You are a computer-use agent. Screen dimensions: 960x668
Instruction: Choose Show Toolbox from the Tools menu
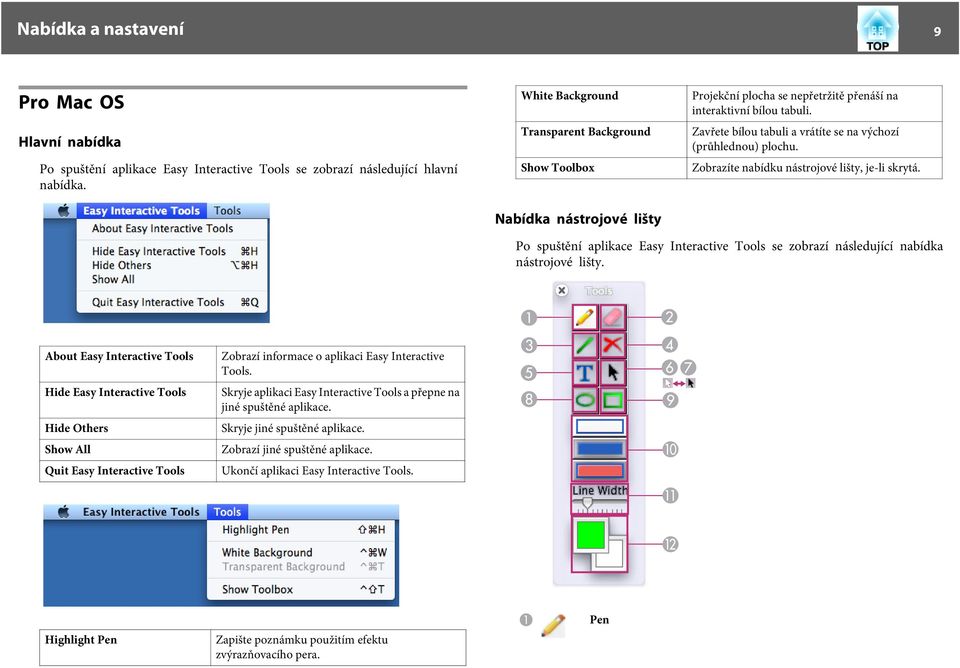click(x=301, y=589)
